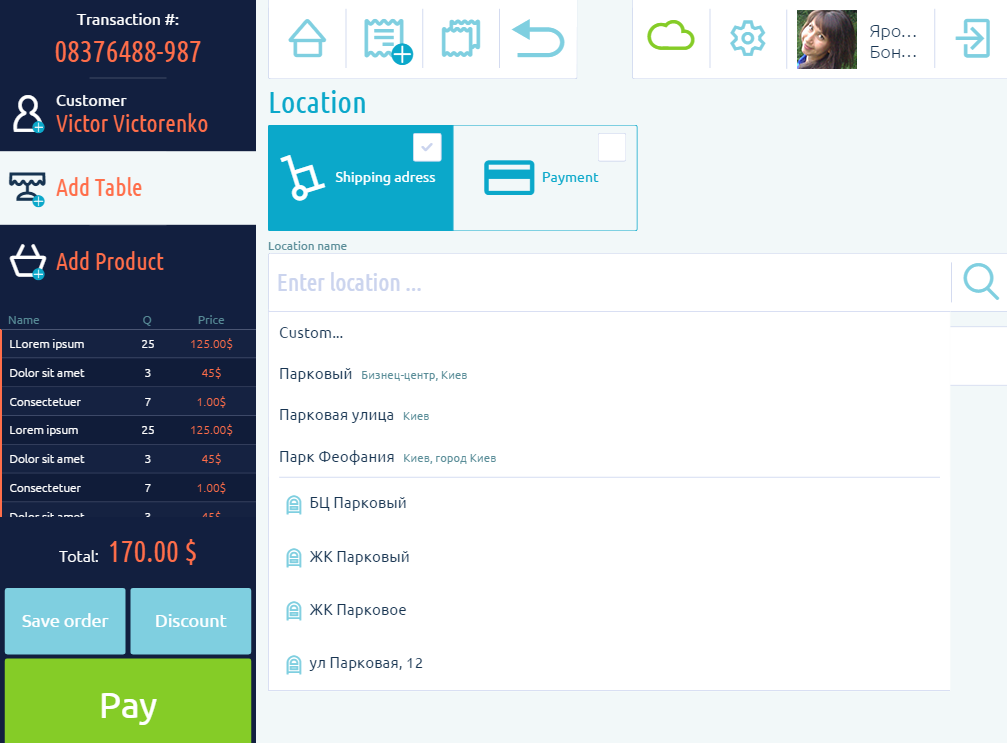Screen dimensions: 1007x743
Task: Choose 'Custom...' from location suggestions
Action: 311,333
